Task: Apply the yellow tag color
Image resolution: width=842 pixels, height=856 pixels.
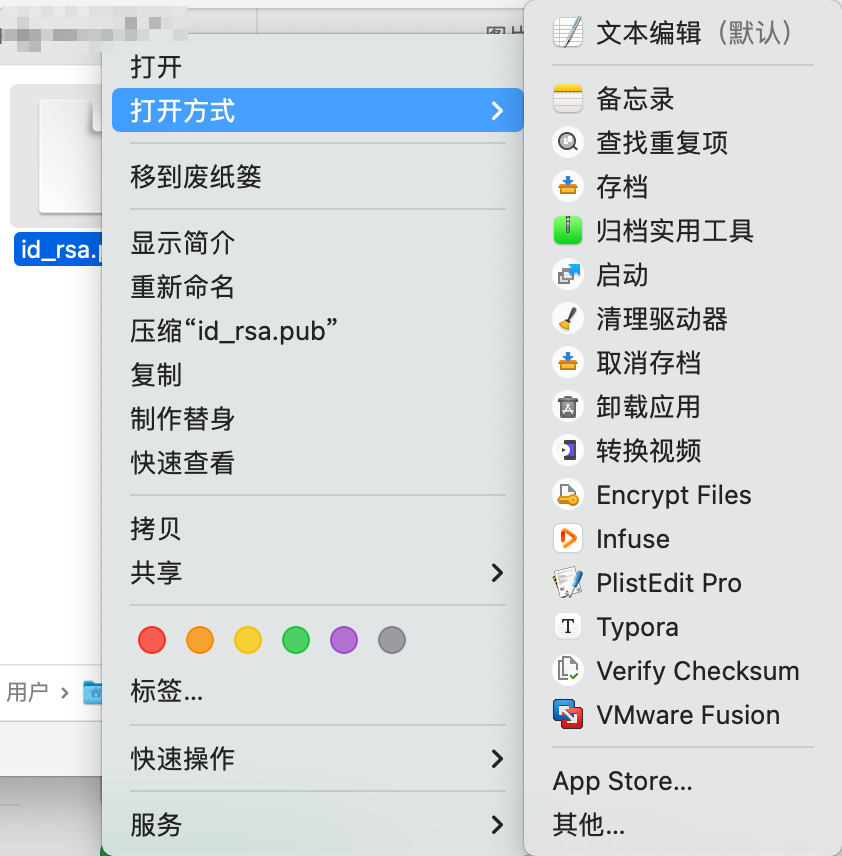Action: 248,640
